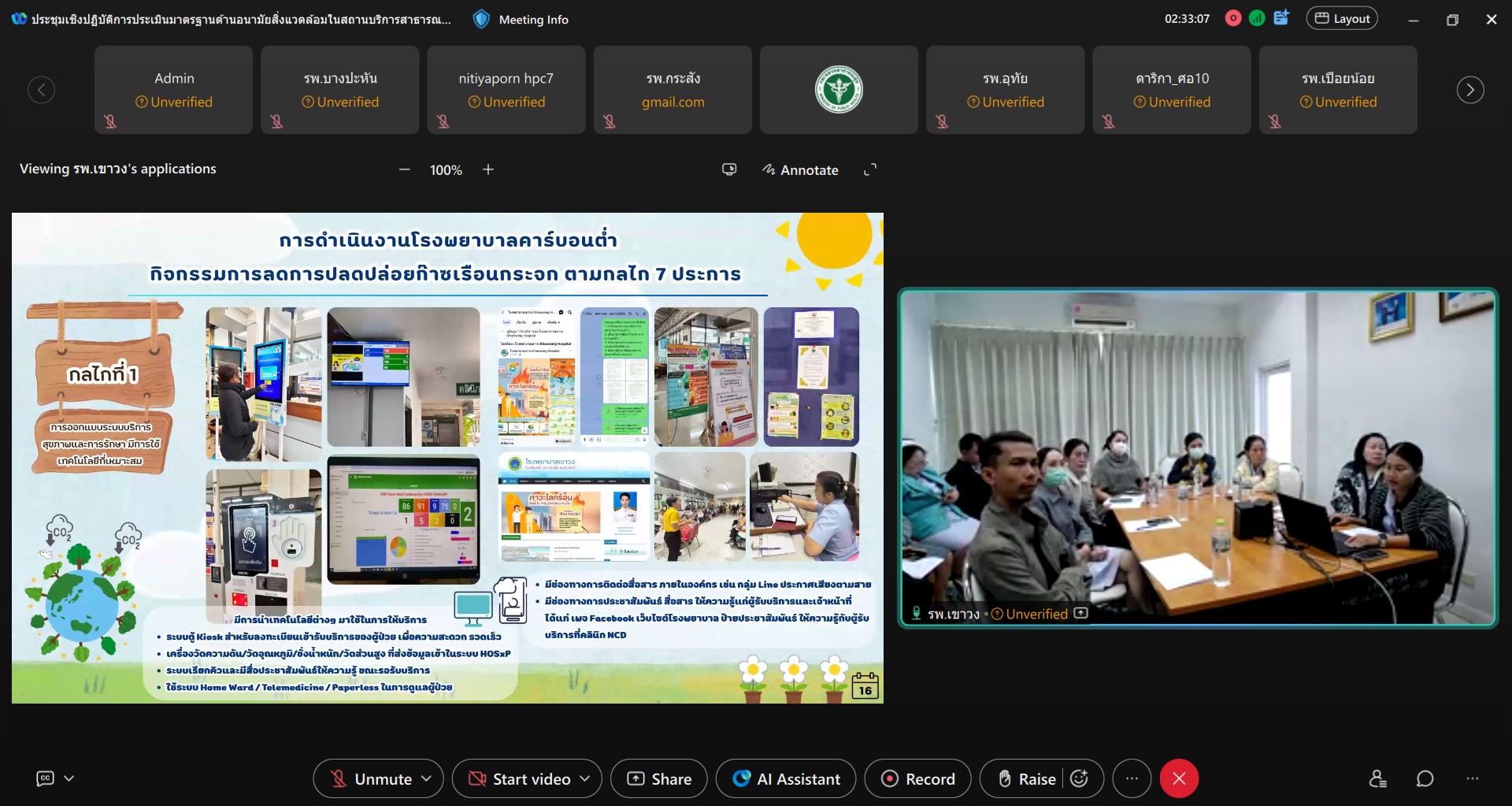Click the shared screen display options icon
The height and width of the screenshot is (806, 1512).
tap(729, 169)
